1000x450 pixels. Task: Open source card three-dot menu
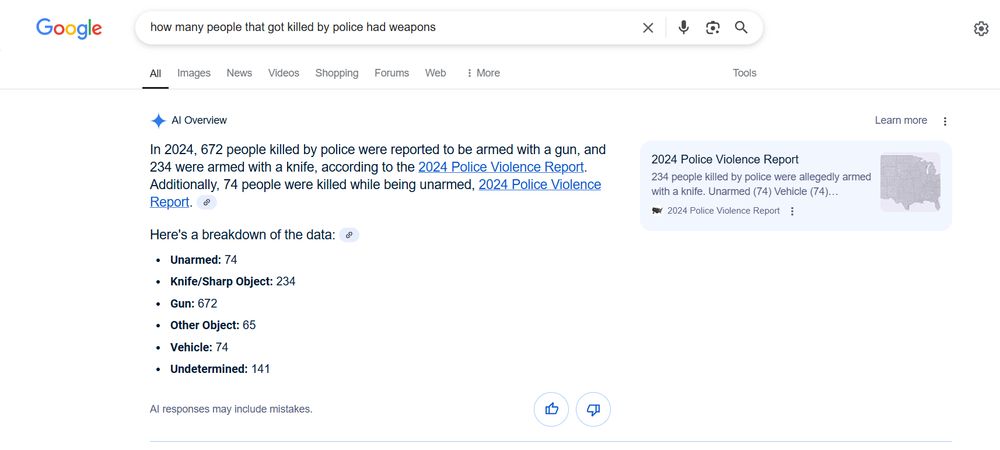(x=792, y=211)
